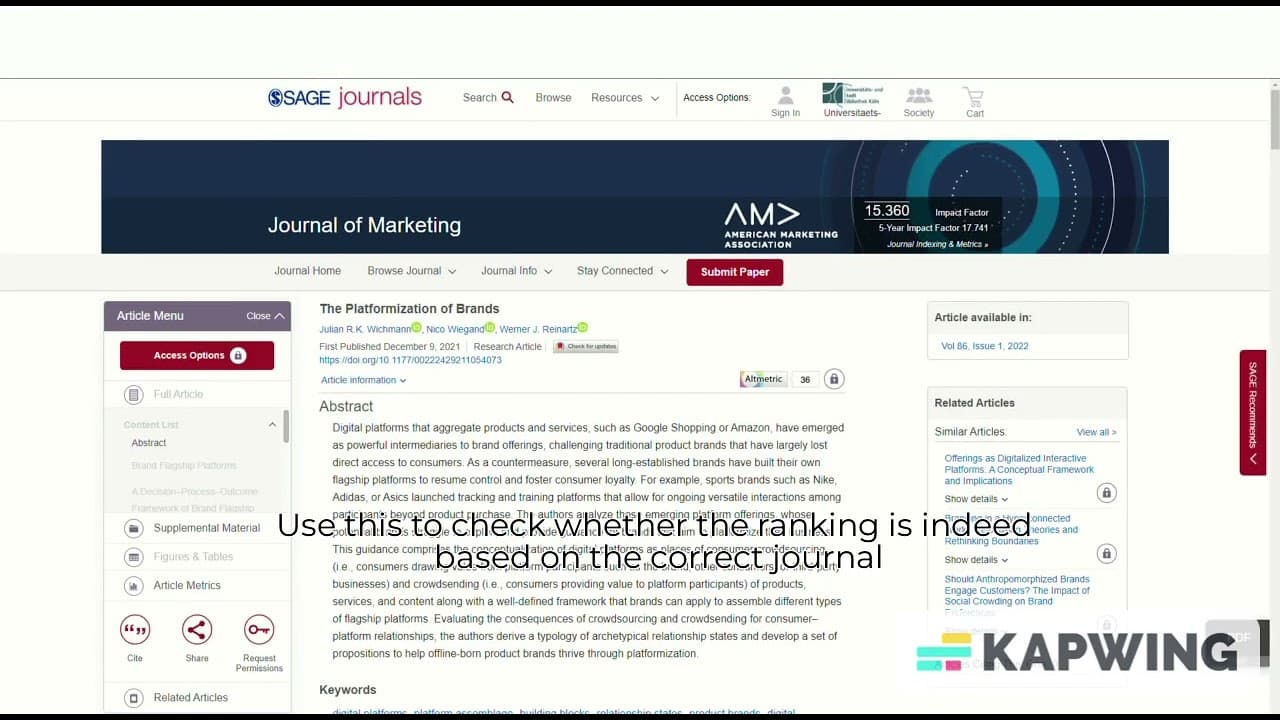Click the Request Permissions key icon
The width and height of the screenshot is (1280, 720).
[x=259, y=629]
